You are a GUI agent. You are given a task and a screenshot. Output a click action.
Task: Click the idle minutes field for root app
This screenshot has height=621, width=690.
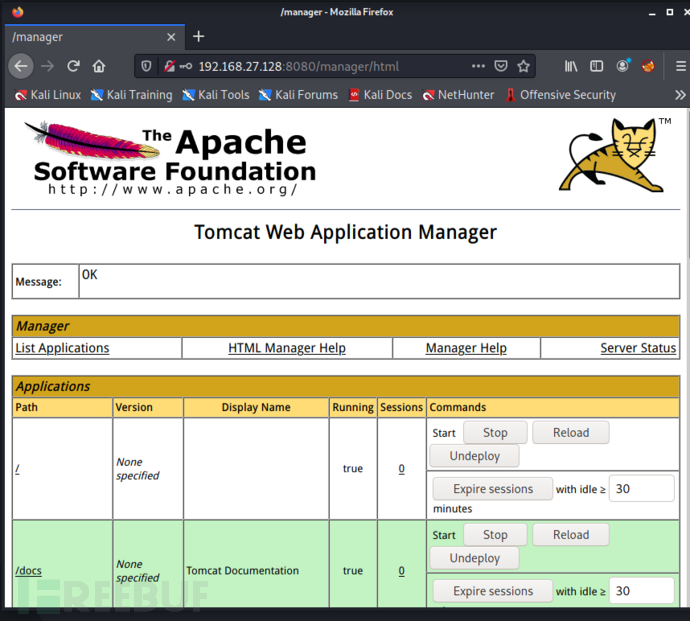click(642, 489)
